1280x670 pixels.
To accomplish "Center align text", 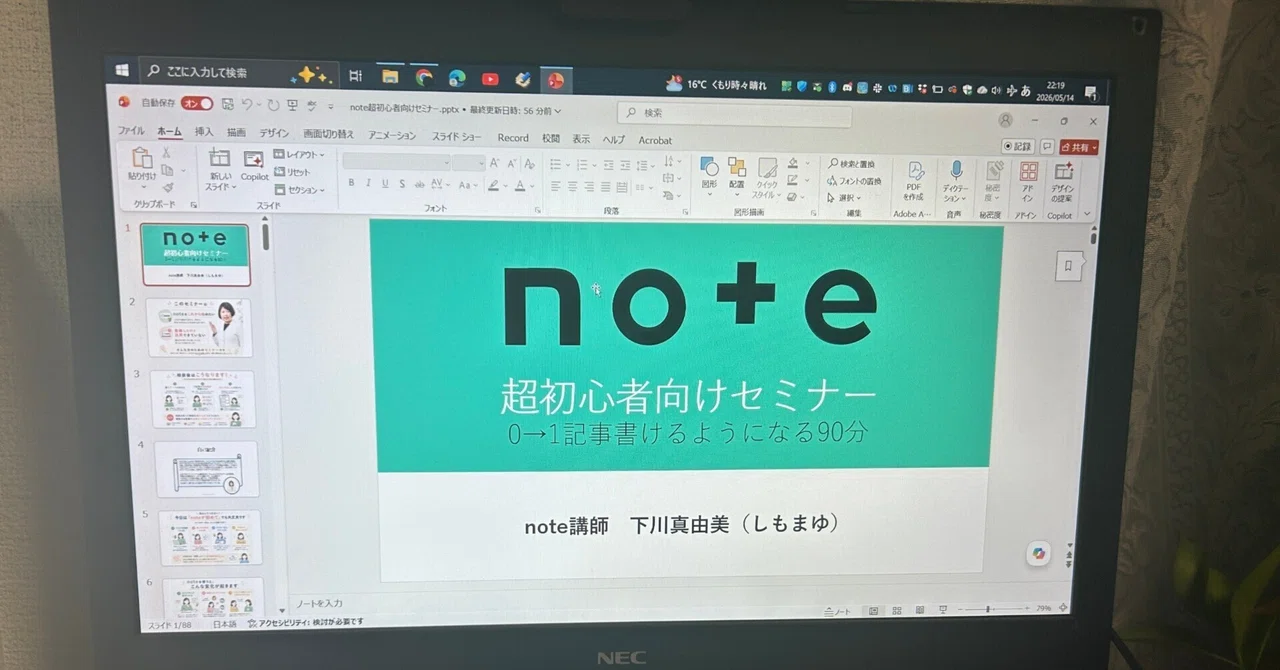I will point(572,187).
